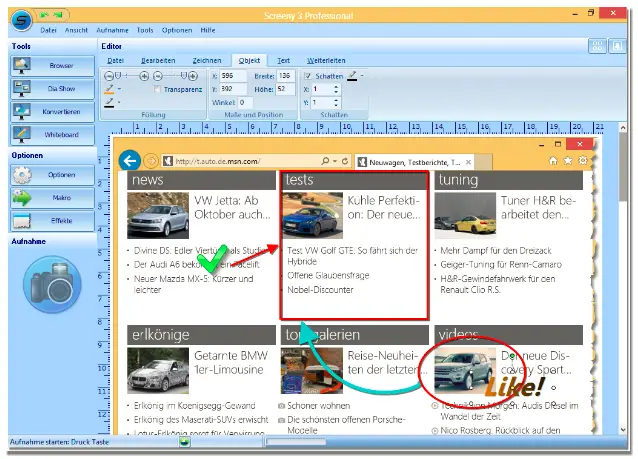Screen dimensions: 638x459
Task: Open dropdown beside black line color in Füllung
Action: 119,102
